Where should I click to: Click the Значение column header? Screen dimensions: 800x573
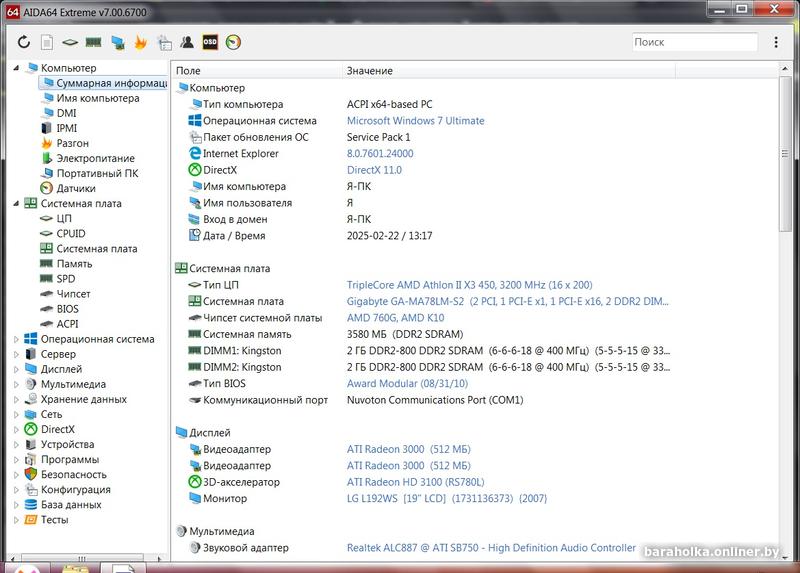[509, 71]
